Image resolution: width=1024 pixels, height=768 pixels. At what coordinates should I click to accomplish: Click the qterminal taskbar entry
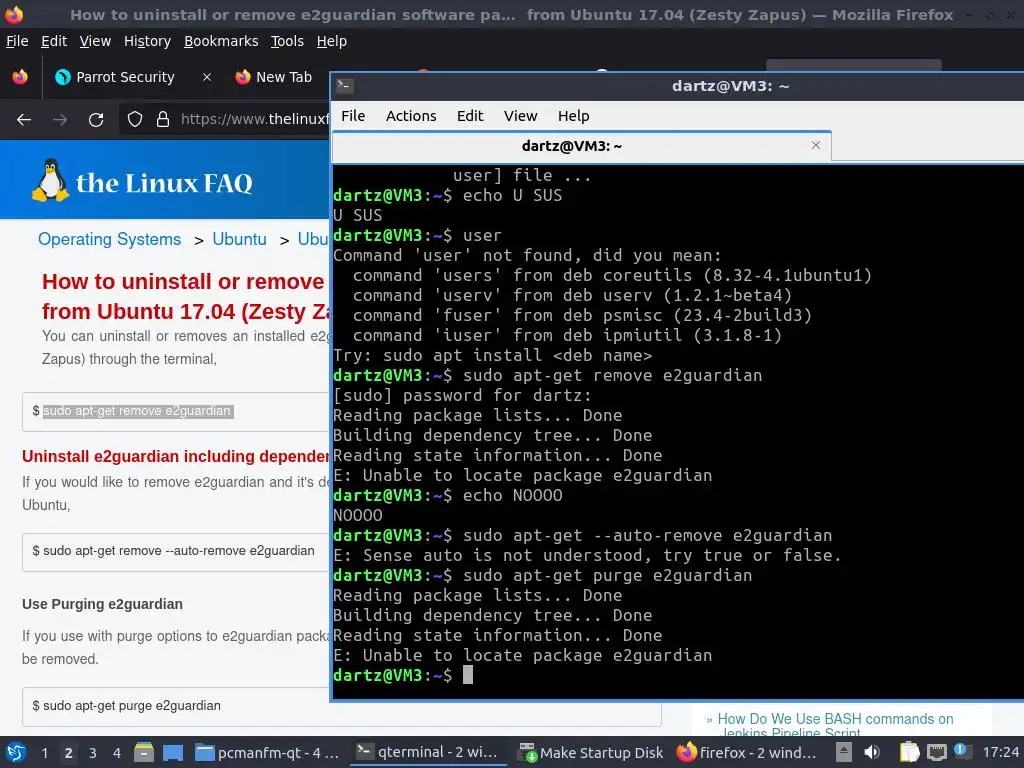point(428,752)
